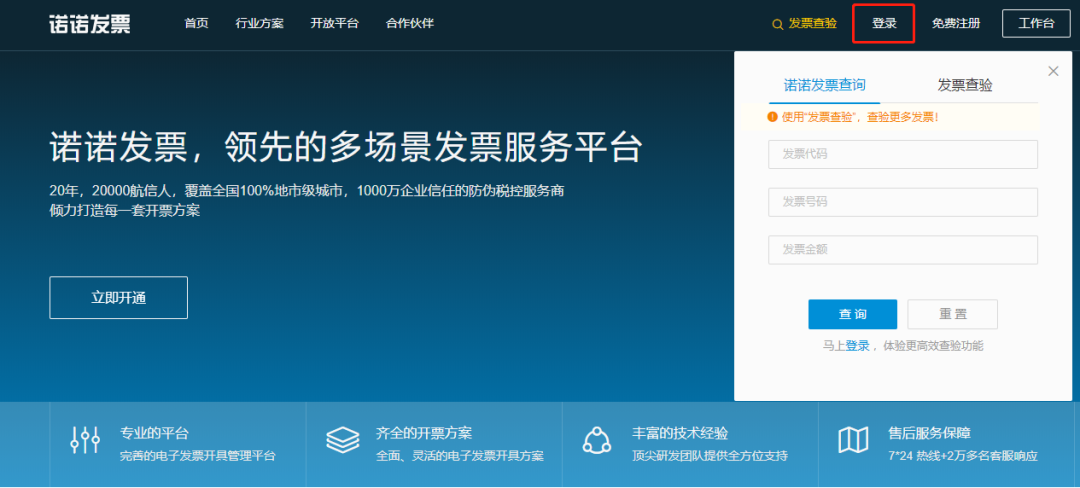1080x488 pixels.
Task: Click the 倾力打造每一套开票方案 subtitle line
Action: [125, 211]
